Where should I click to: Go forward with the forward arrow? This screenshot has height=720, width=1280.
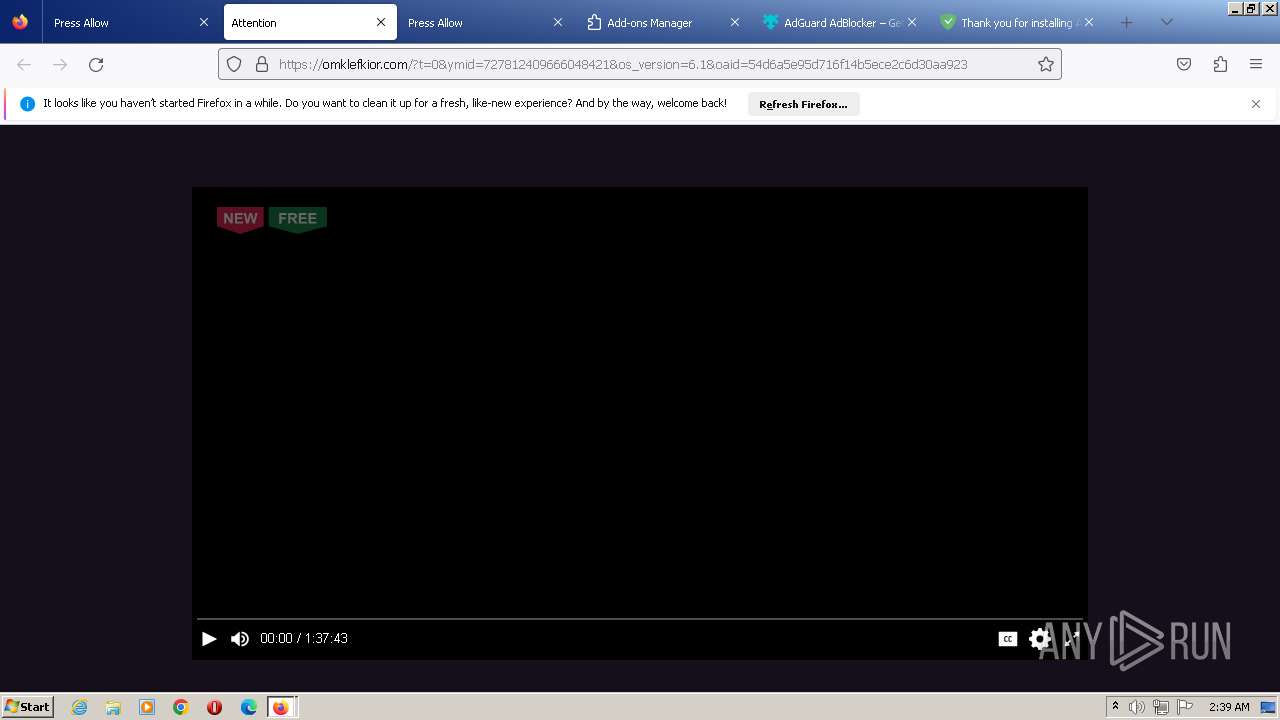pos(60,64)
